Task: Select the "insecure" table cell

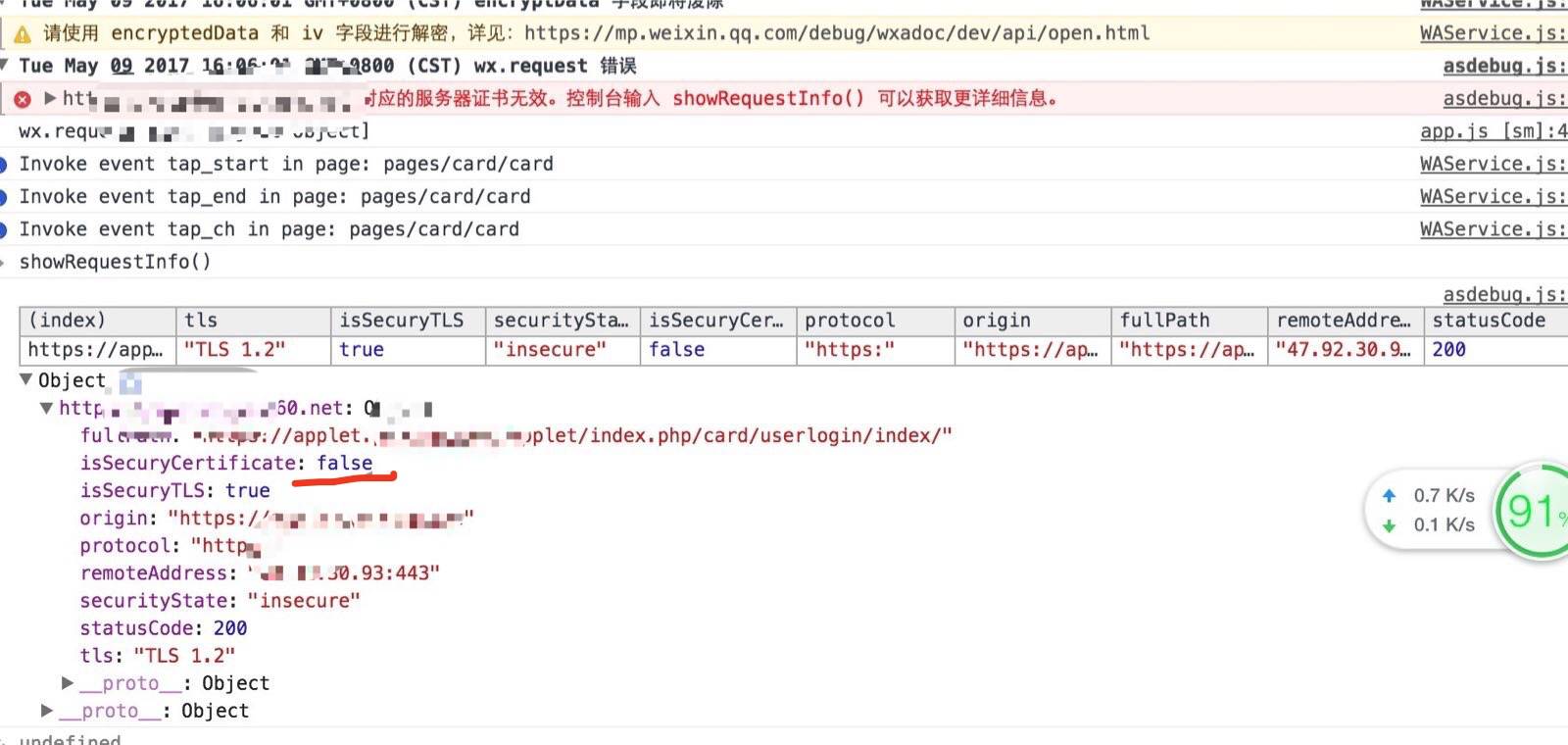Action: click(563, 350)
